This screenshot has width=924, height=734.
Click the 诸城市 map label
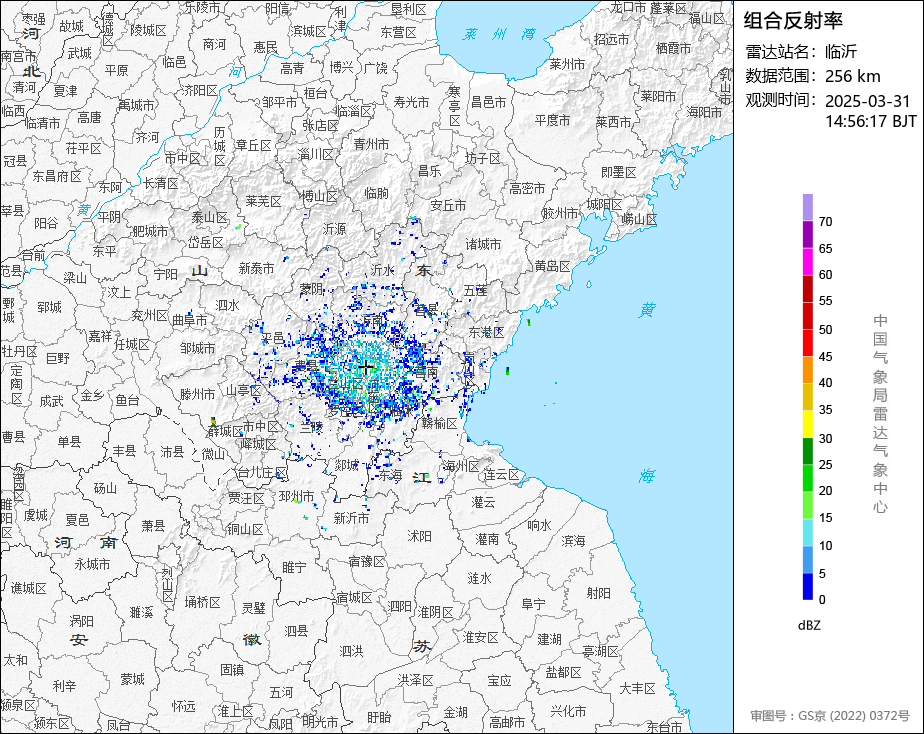pyautogui.click(x=483, y=244)
